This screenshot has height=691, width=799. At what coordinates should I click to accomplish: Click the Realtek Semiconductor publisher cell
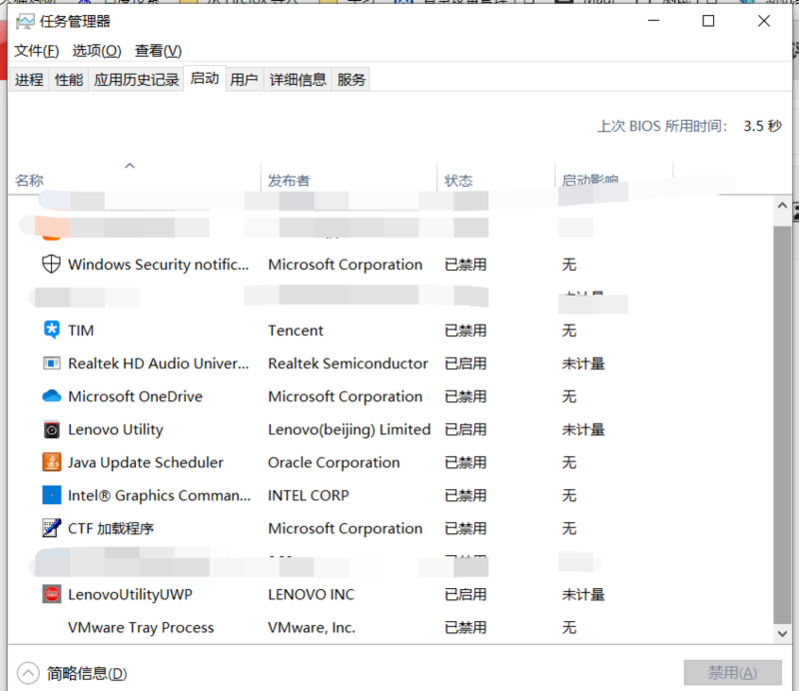coord(348,363)
